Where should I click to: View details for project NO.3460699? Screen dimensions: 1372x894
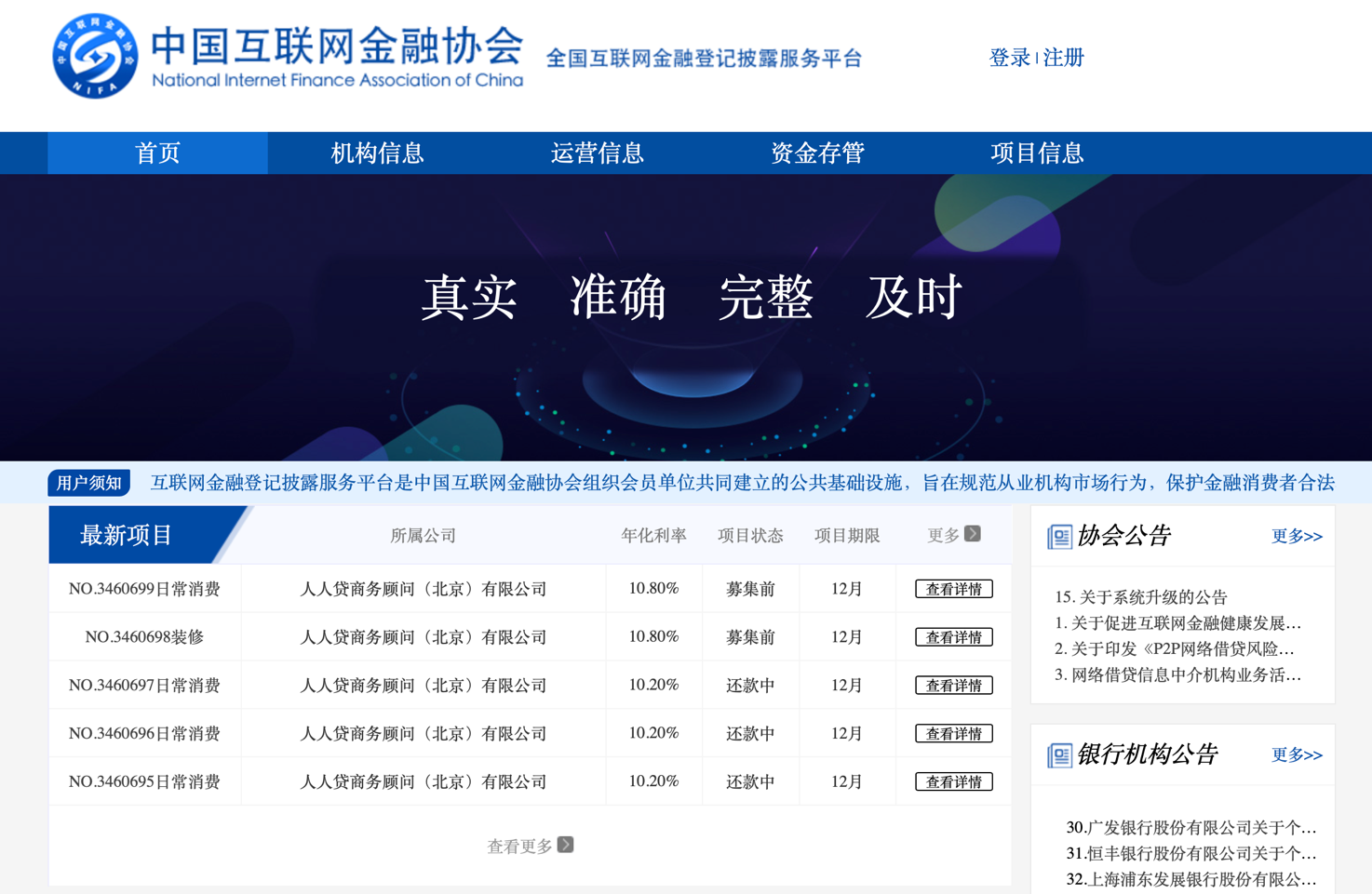pyautogui.click(x=953, y=589)
